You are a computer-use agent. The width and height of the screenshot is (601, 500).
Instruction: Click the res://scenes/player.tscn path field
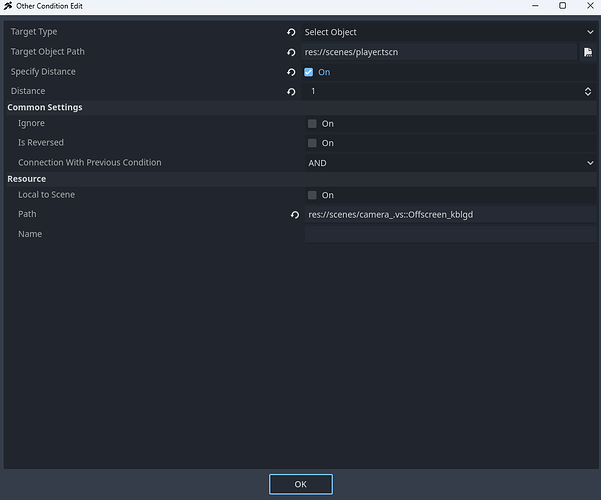tap(440, 52)
